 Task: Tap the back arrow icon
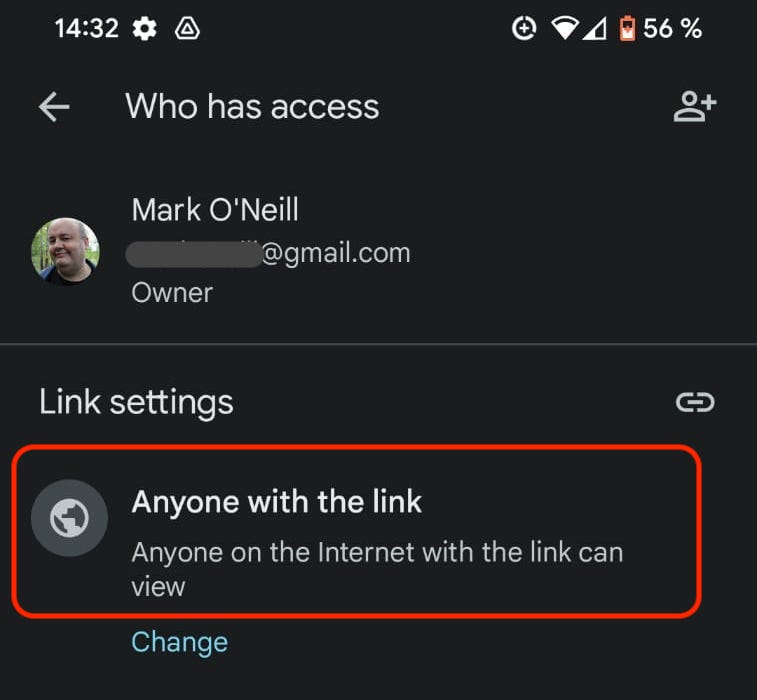(54, 107)
